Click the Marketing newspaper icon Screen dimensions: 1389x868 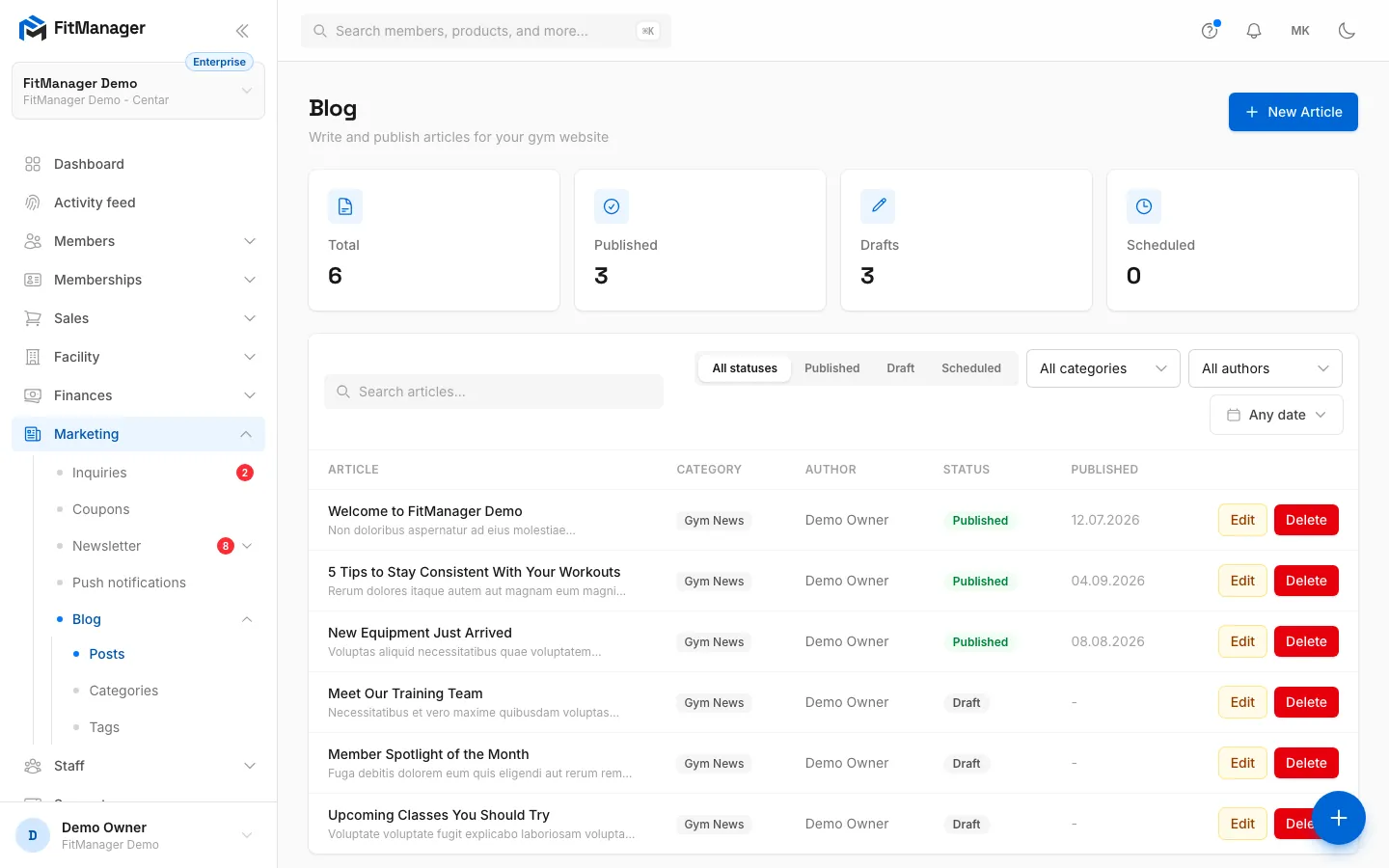click(33, 434)
